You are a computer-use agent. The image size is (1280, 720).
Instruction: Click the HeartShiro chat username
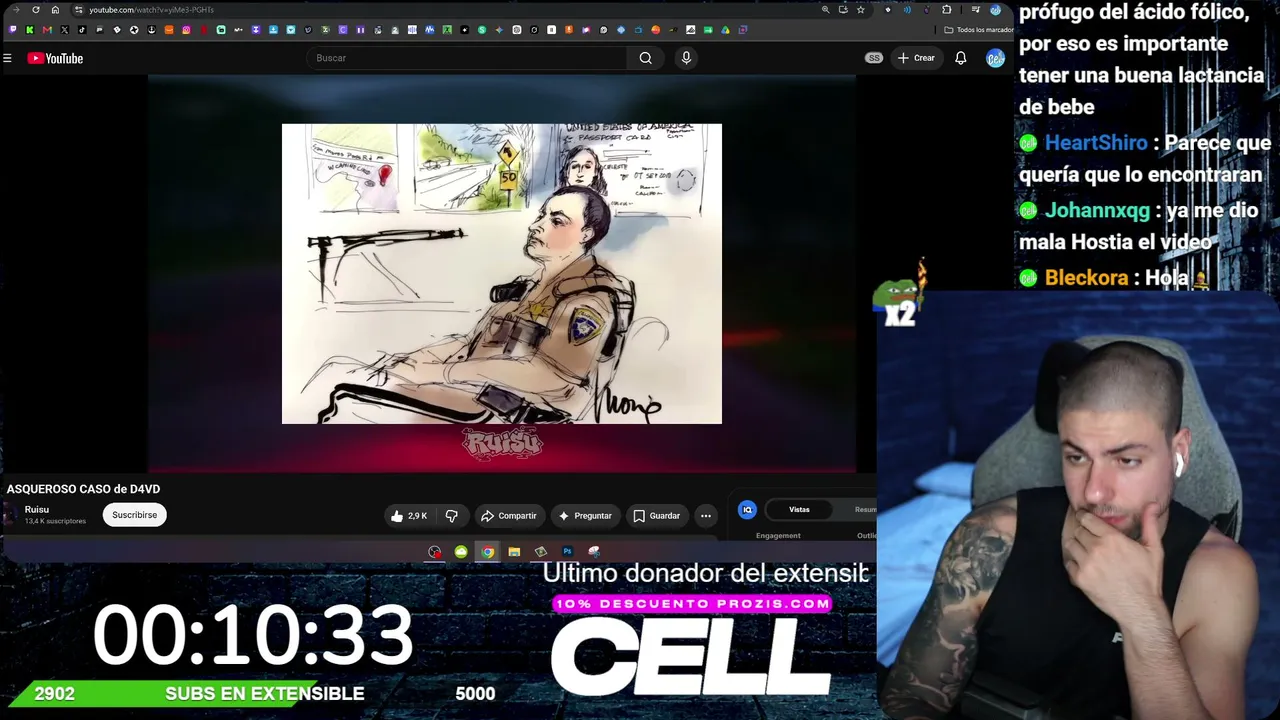coord(1096,143)
